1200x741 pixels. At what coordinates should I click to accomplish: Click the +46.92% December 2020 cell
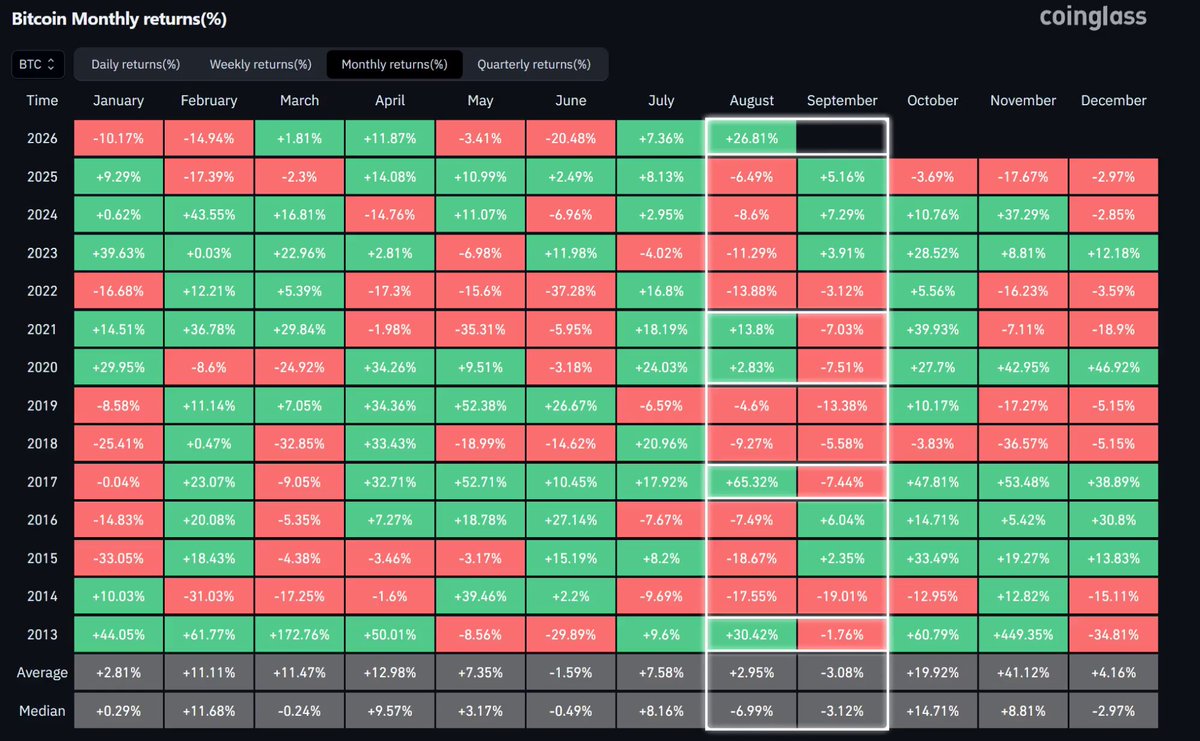(1114, 367)
